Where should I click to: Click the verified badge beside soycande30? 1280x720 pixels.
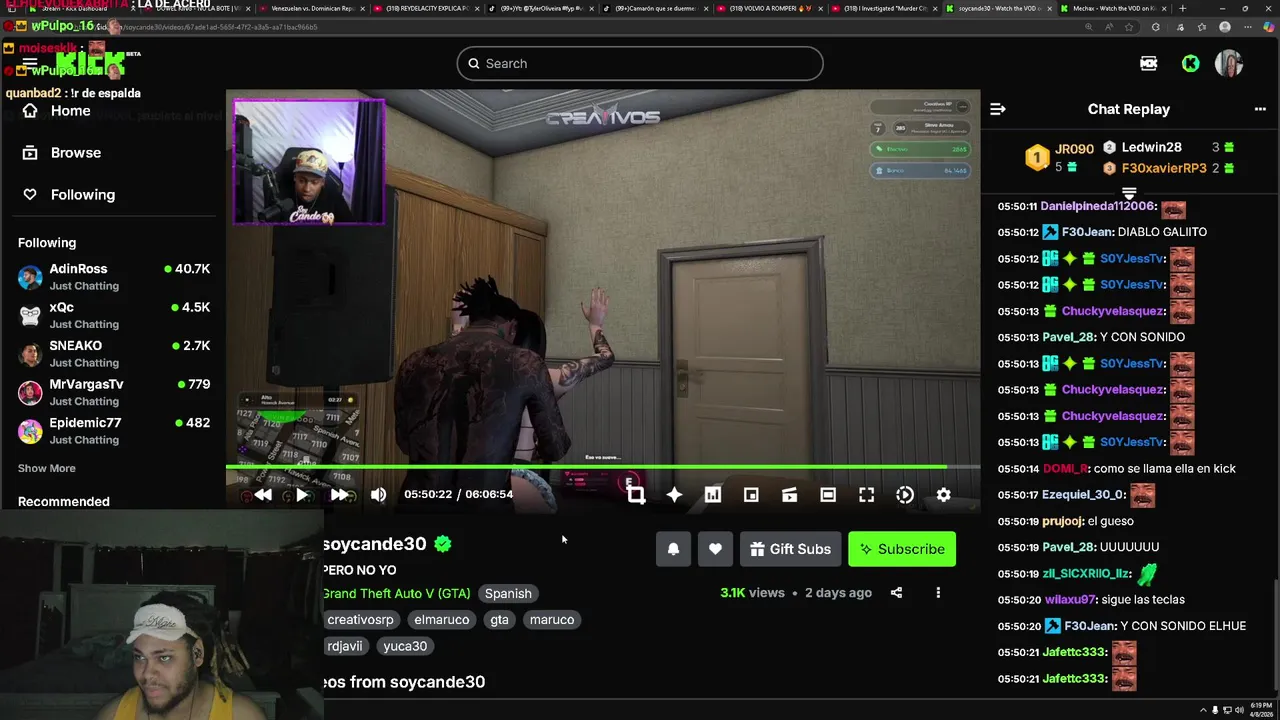(x=443, y=544)
